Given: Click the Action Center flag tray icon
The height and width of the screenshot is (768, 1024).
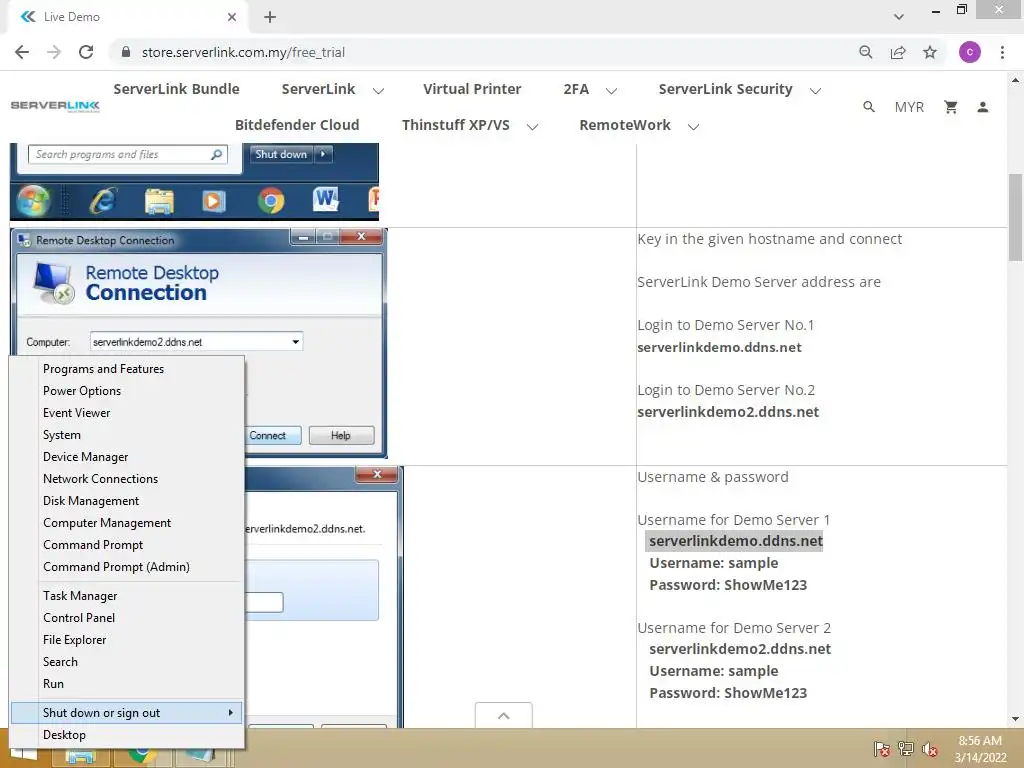Looking at the screenshot, I should tap(882, 749).
